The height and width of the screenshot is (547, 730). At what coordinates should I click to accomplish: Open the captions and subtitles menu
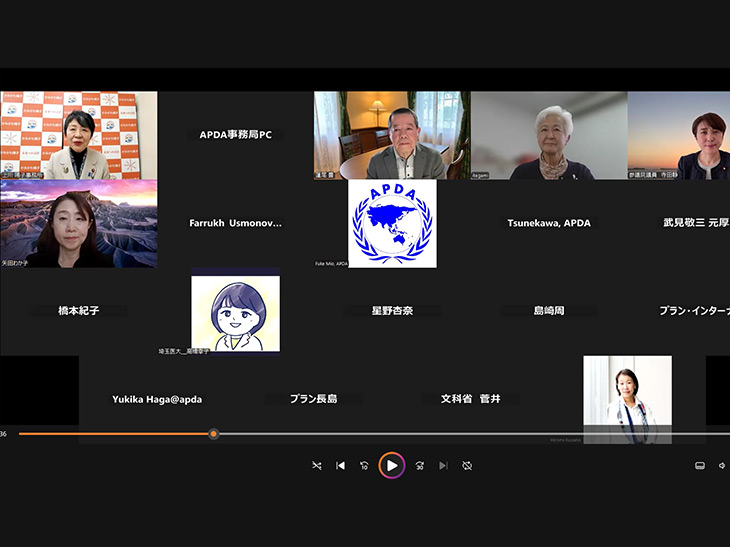coord(700,466)
